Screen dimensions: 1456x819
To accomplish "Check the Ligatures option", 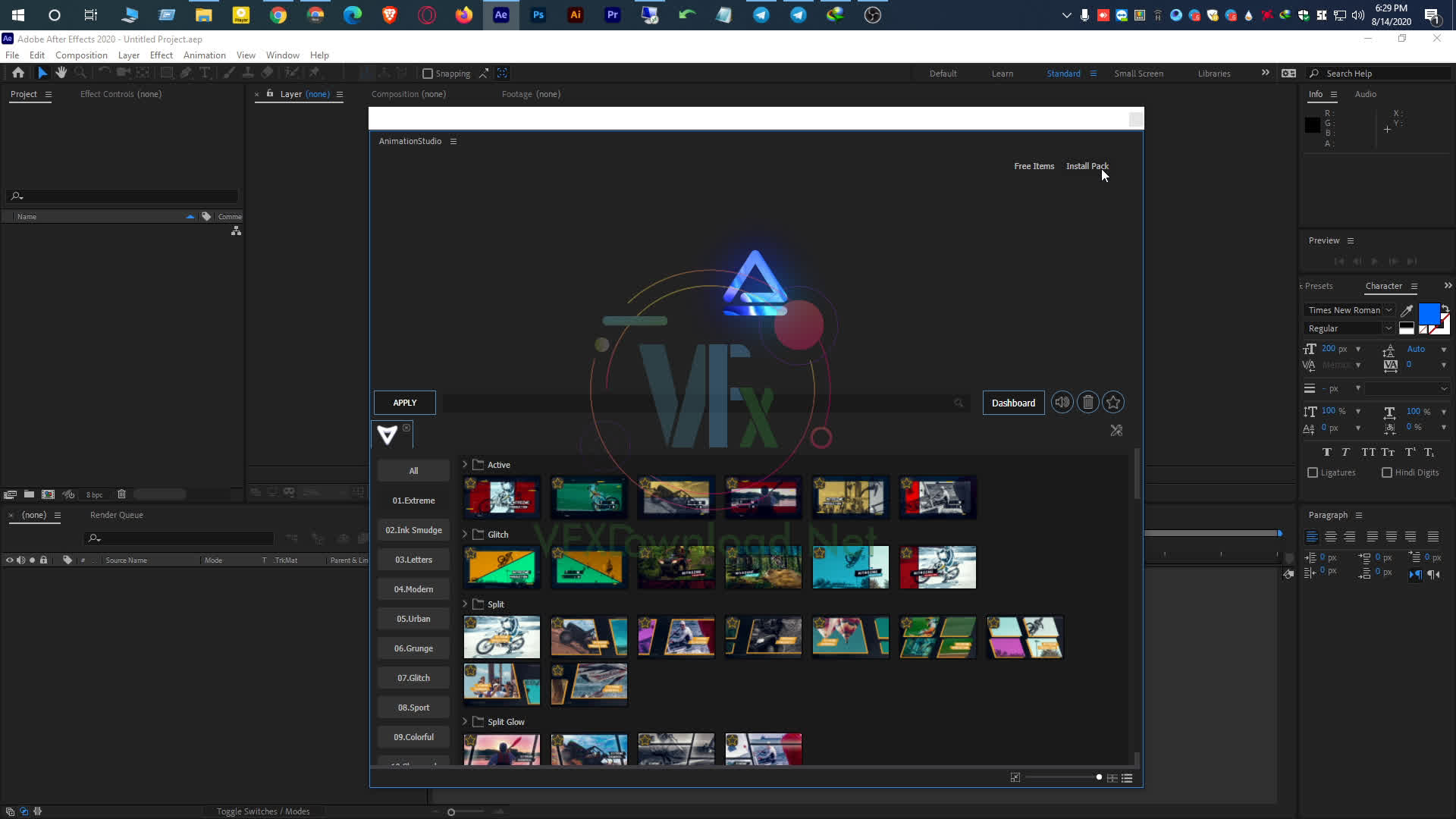I will coord(1313,472).
